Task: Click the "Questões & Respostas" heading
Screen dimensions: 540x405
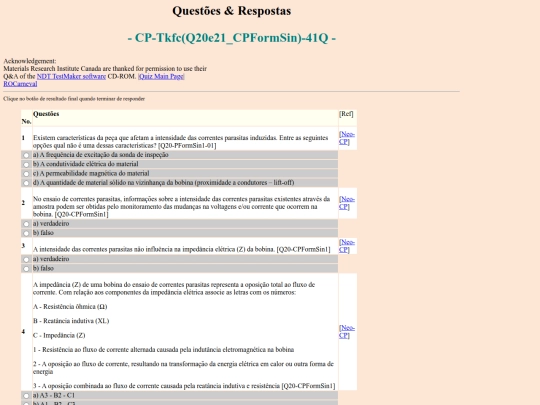Action: [x=232, y=11]
